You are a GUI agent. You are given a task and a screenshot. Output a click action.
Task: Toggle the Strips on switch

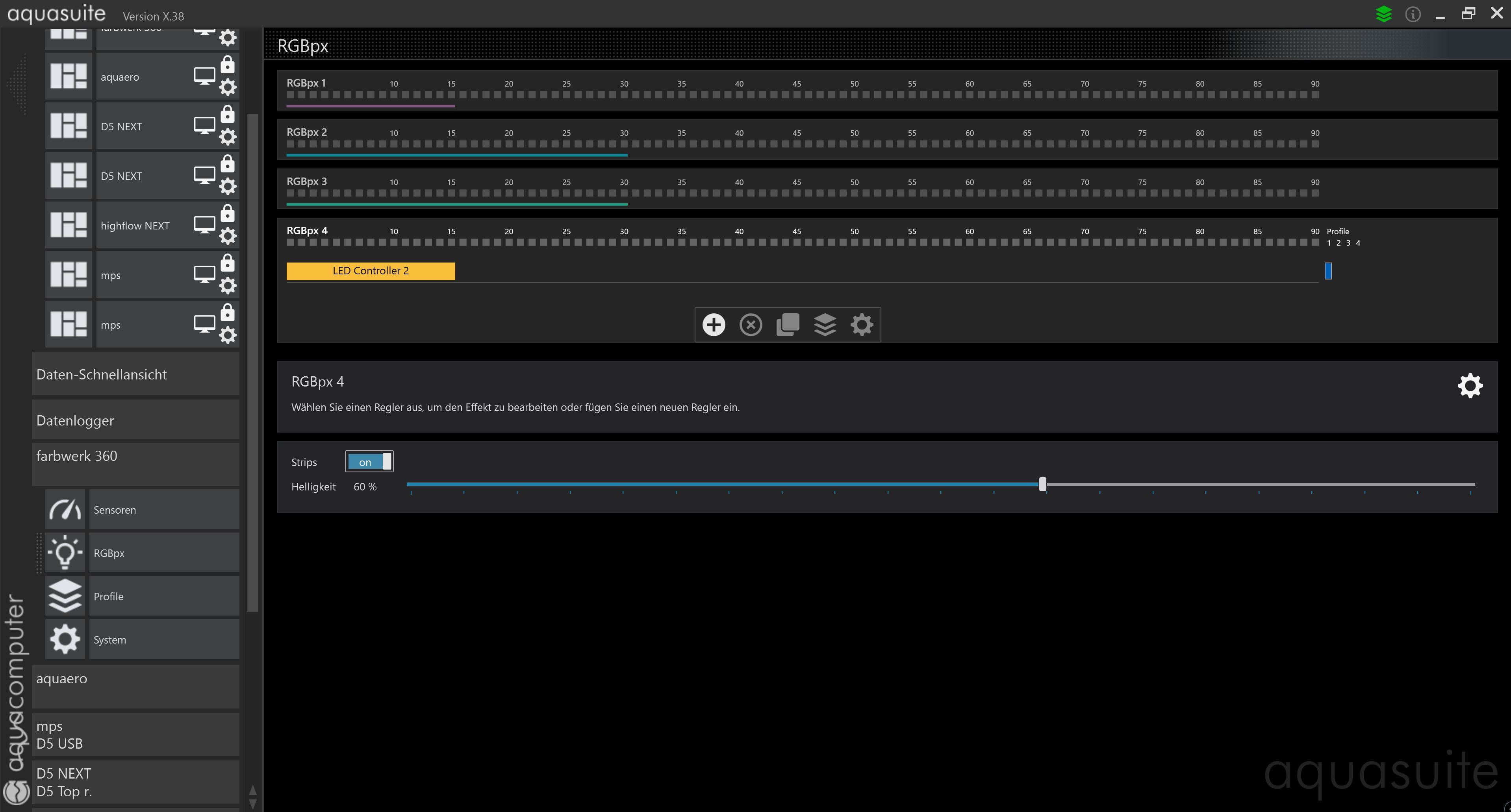(369, 462)
